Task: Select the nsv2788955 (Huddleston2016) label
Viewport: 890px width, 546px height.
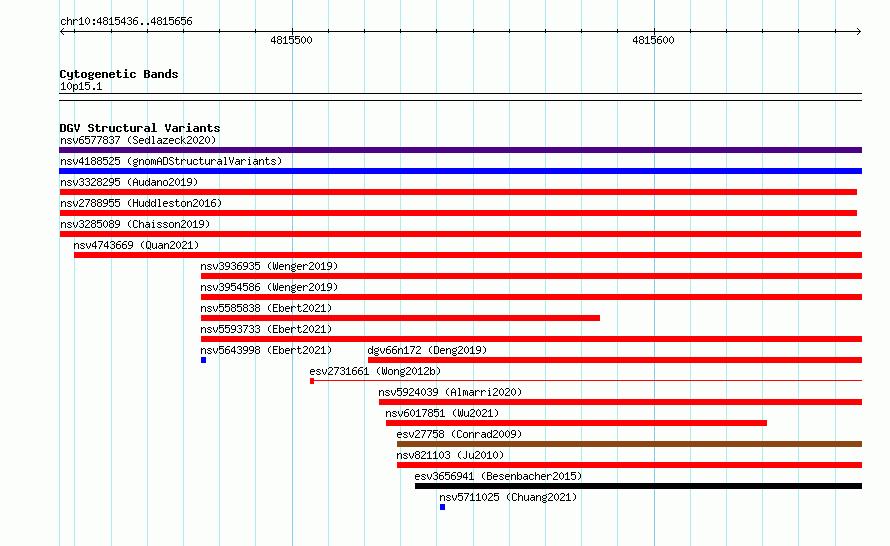Action: point(141,203)
